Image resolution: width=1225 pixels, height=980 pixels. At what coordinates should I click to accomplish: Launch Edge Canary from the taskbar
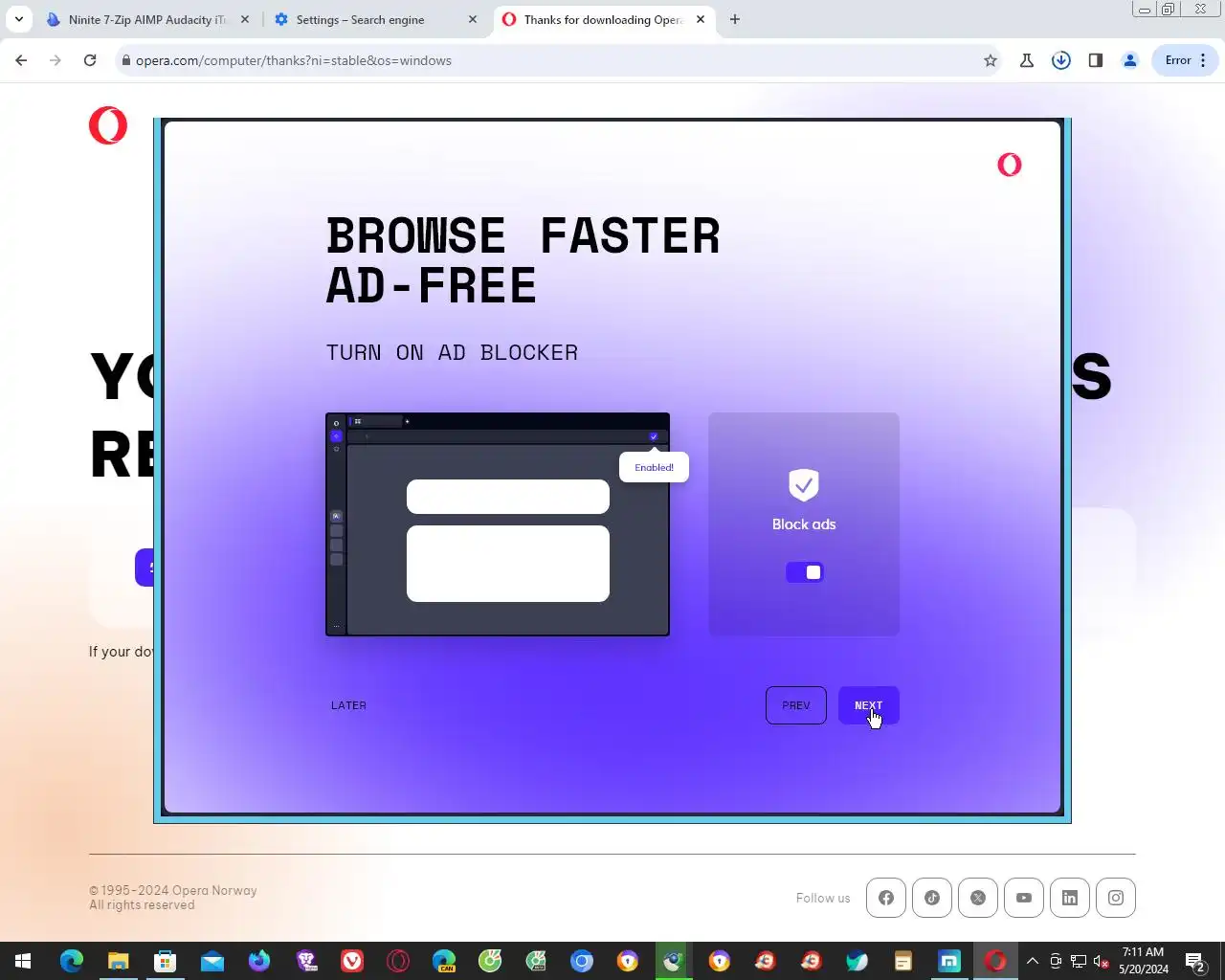444,961
